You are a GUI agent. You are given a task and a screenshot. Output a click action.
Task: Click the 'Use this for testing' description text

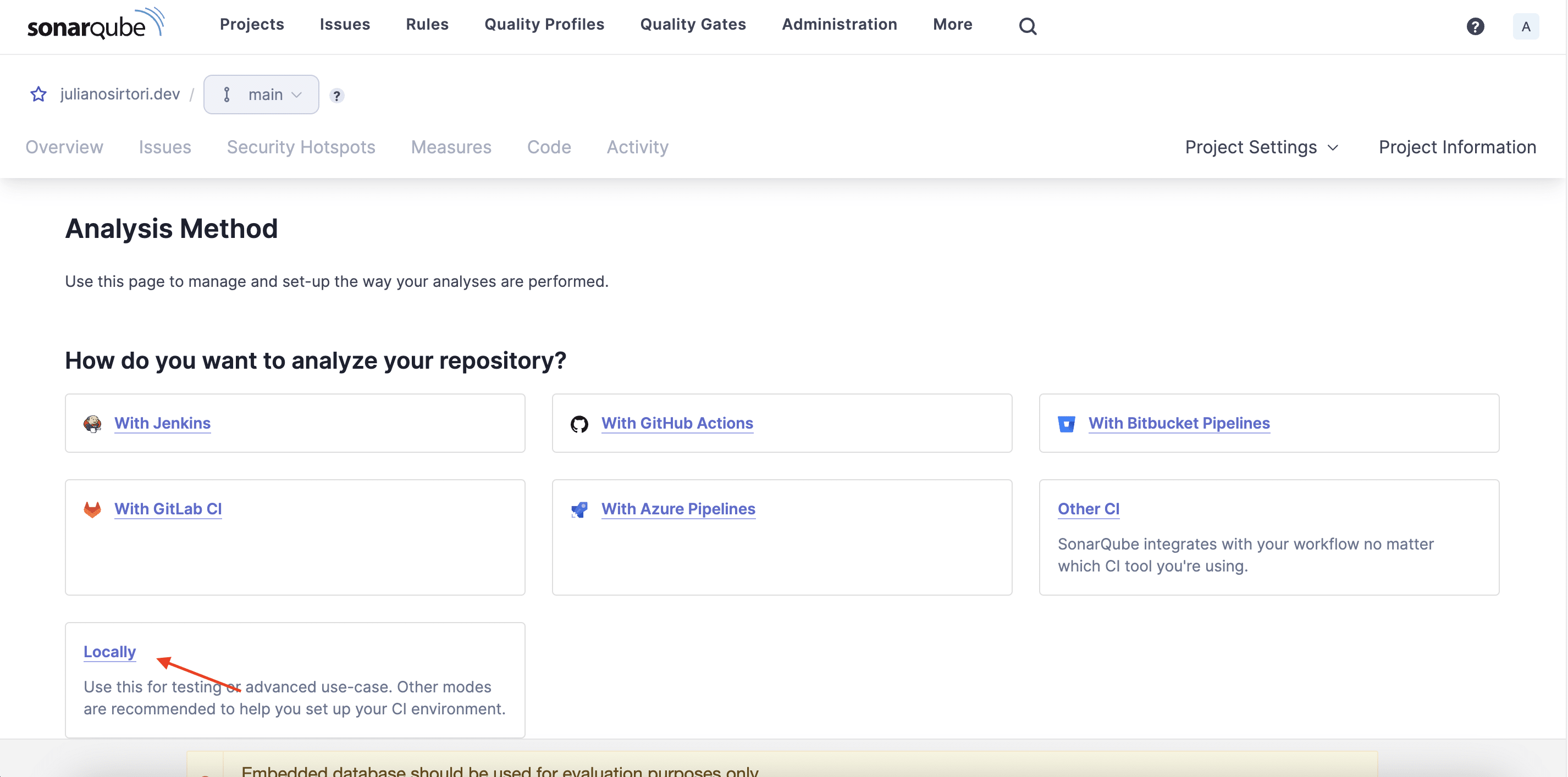[295, 698]
